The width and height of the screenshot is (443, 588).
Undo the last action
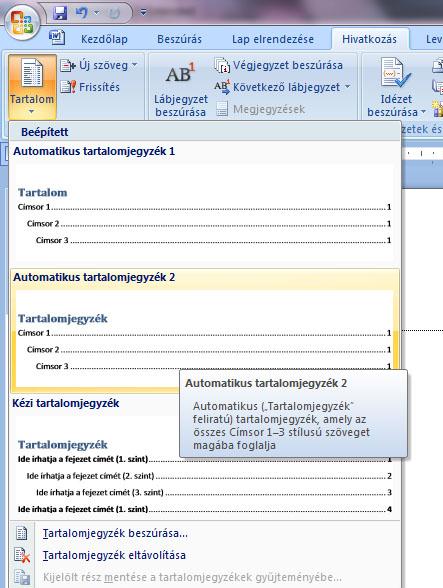(81, 13)
